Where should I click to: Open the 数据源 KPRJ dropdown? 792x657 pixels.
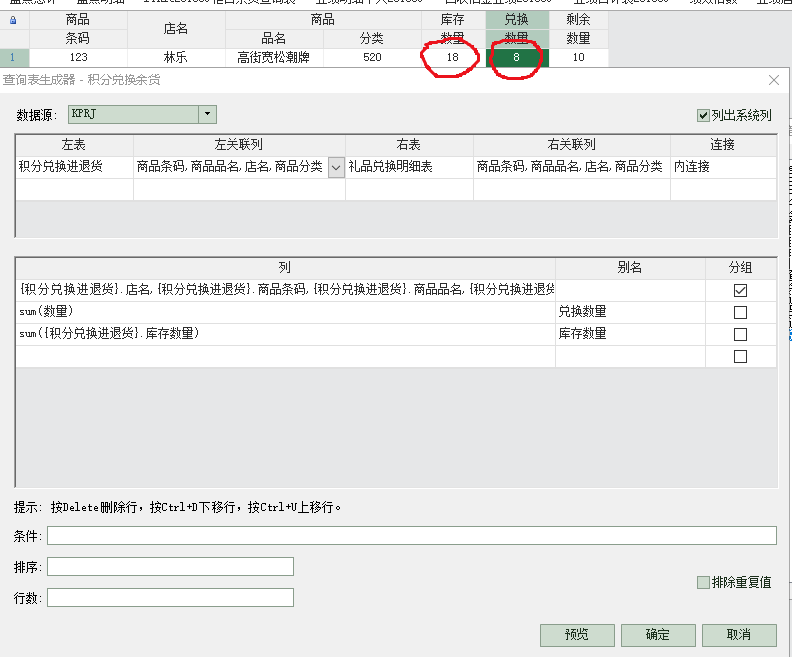click(207, 115)
